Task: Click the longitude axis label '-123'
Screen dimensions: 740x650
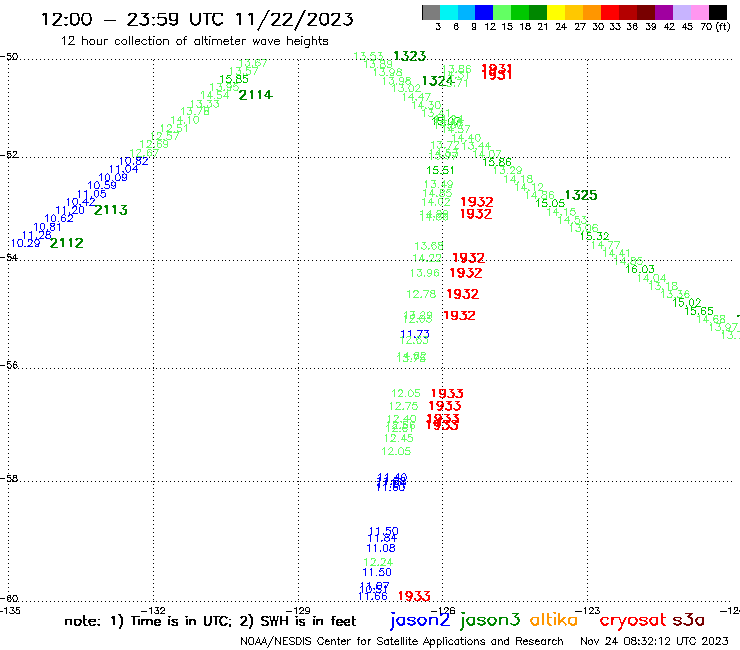Action: pos(588,611)
